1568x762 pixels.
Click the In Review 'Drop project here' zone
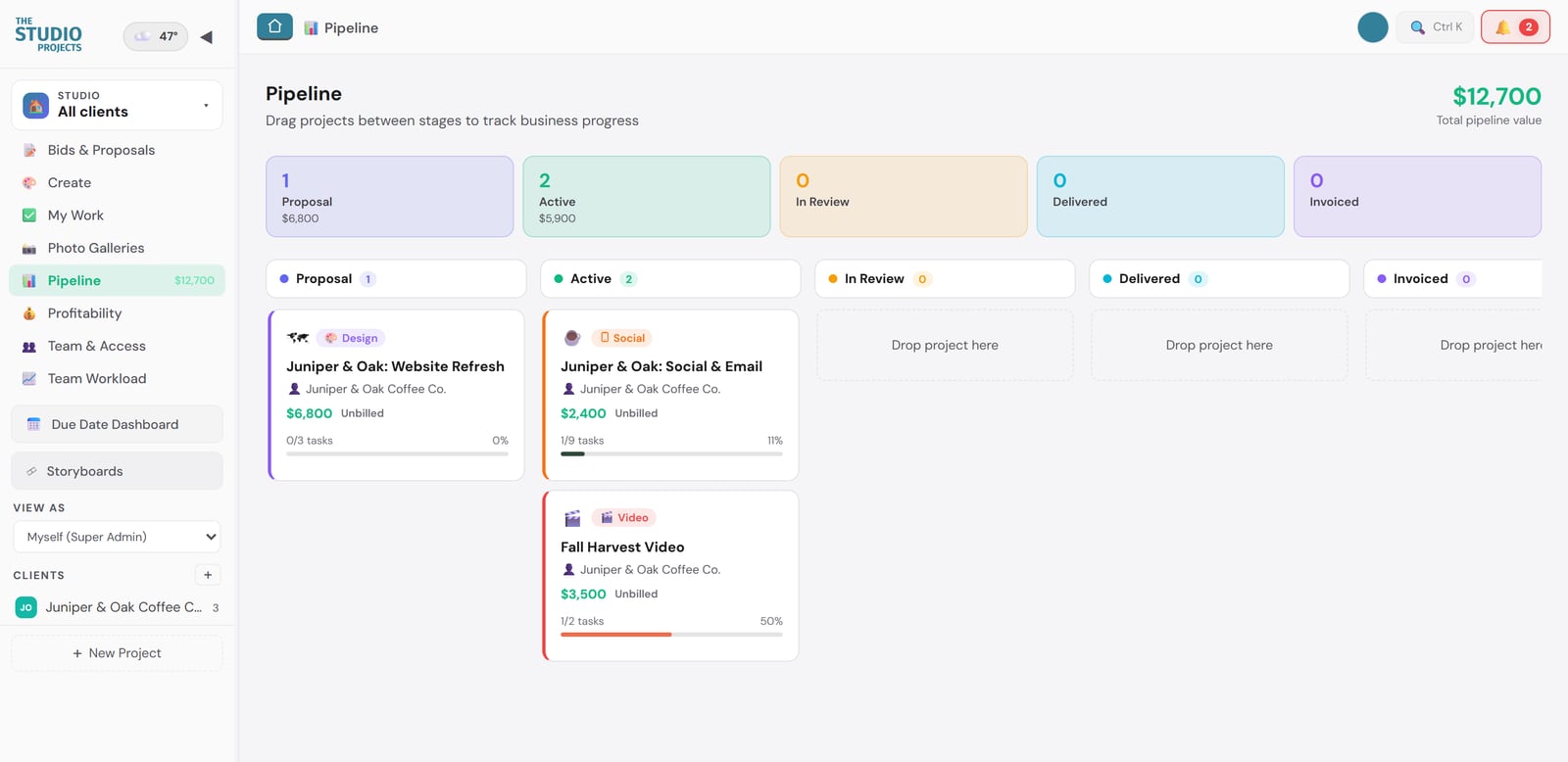(x=945, y=346)
